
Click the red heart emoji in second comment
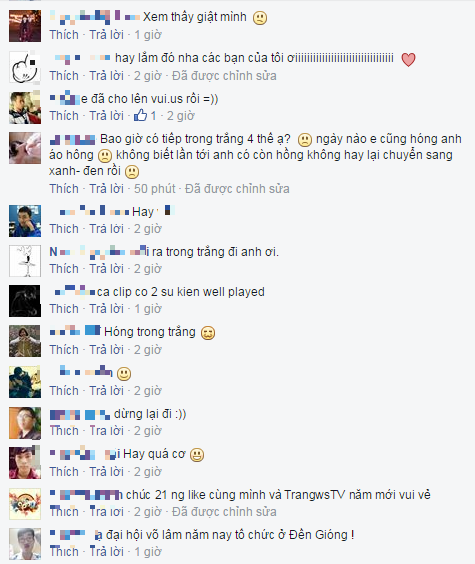[408, 59]
